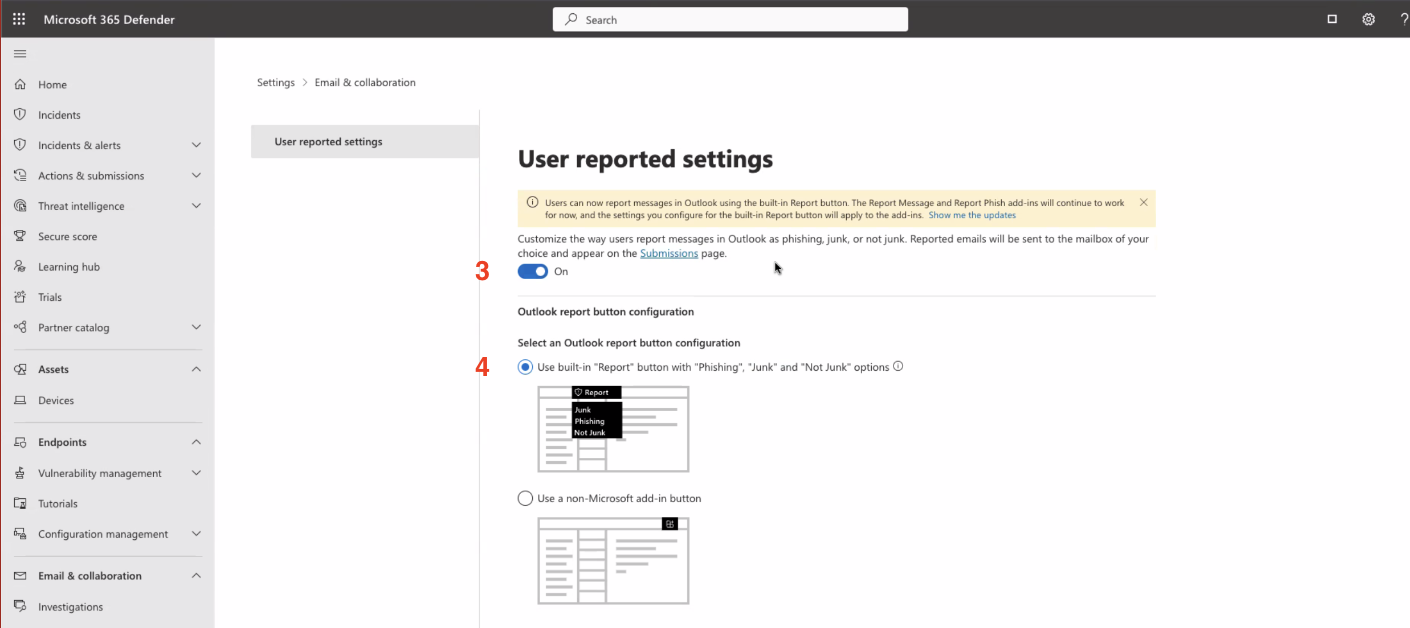Dismiss the Report button notification banner

[1143, 201]
